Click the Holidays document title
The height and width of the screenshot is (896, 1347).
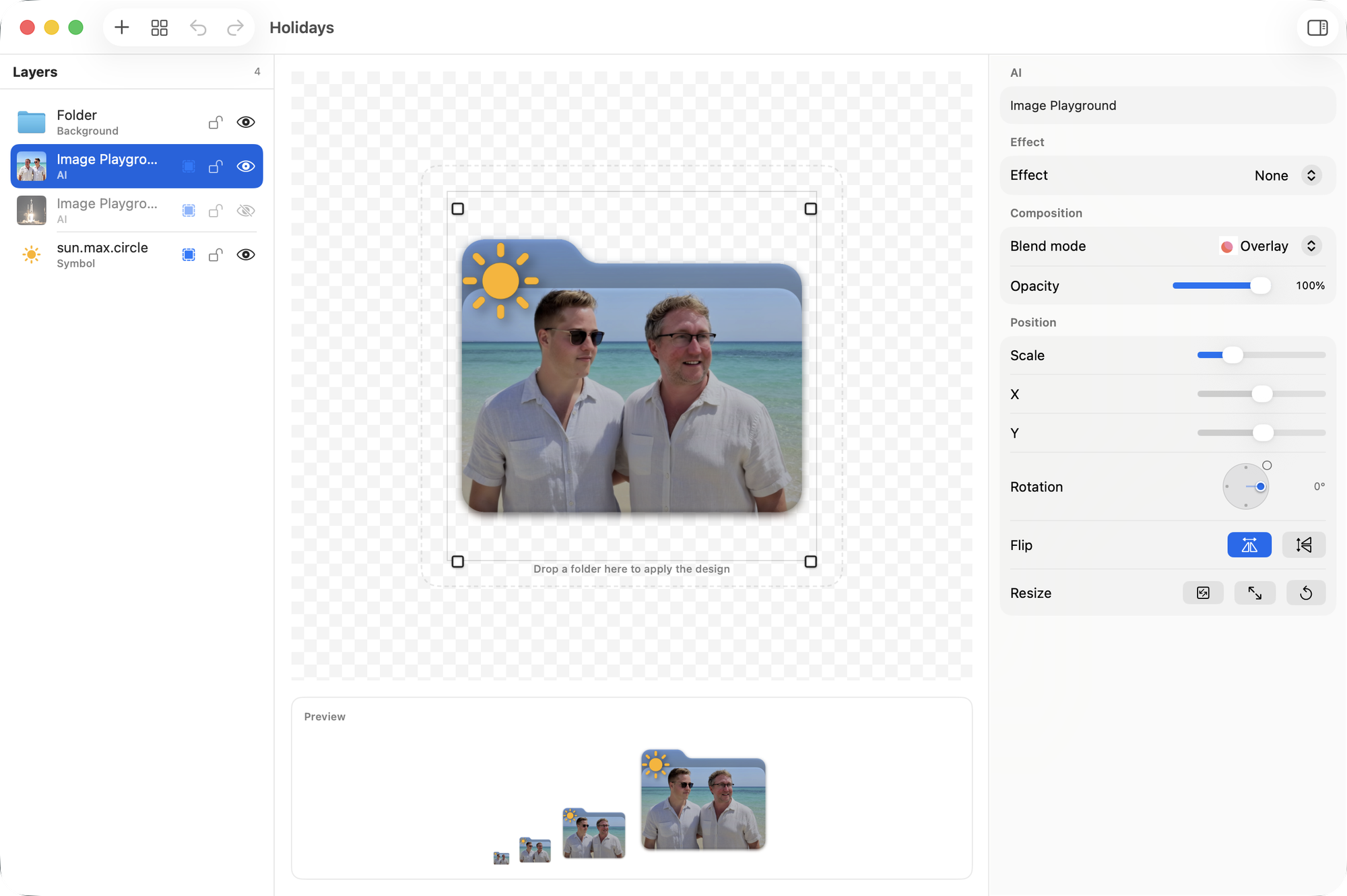tap(302, 28)
